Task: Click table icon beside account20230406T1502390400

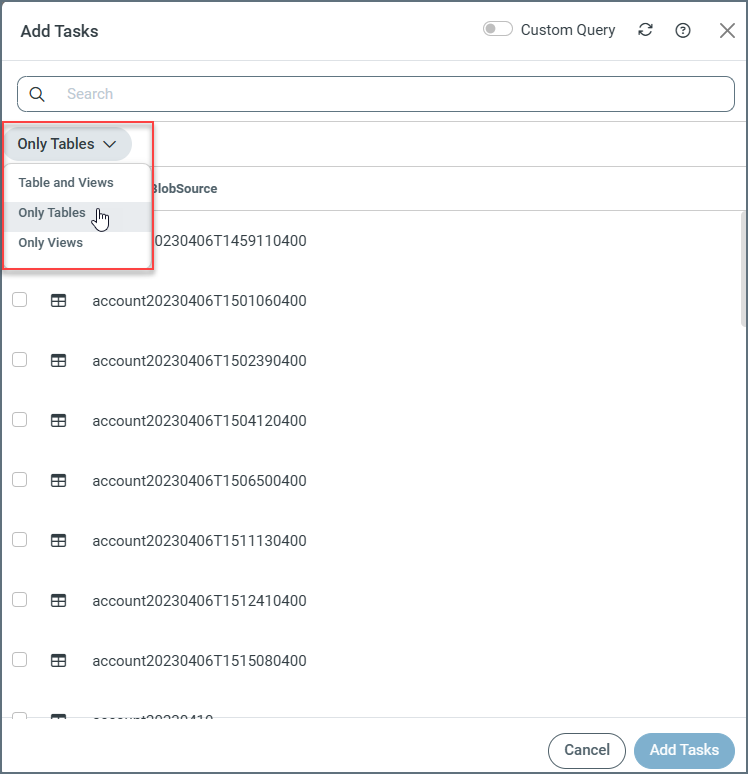Action: pos(58,361)
